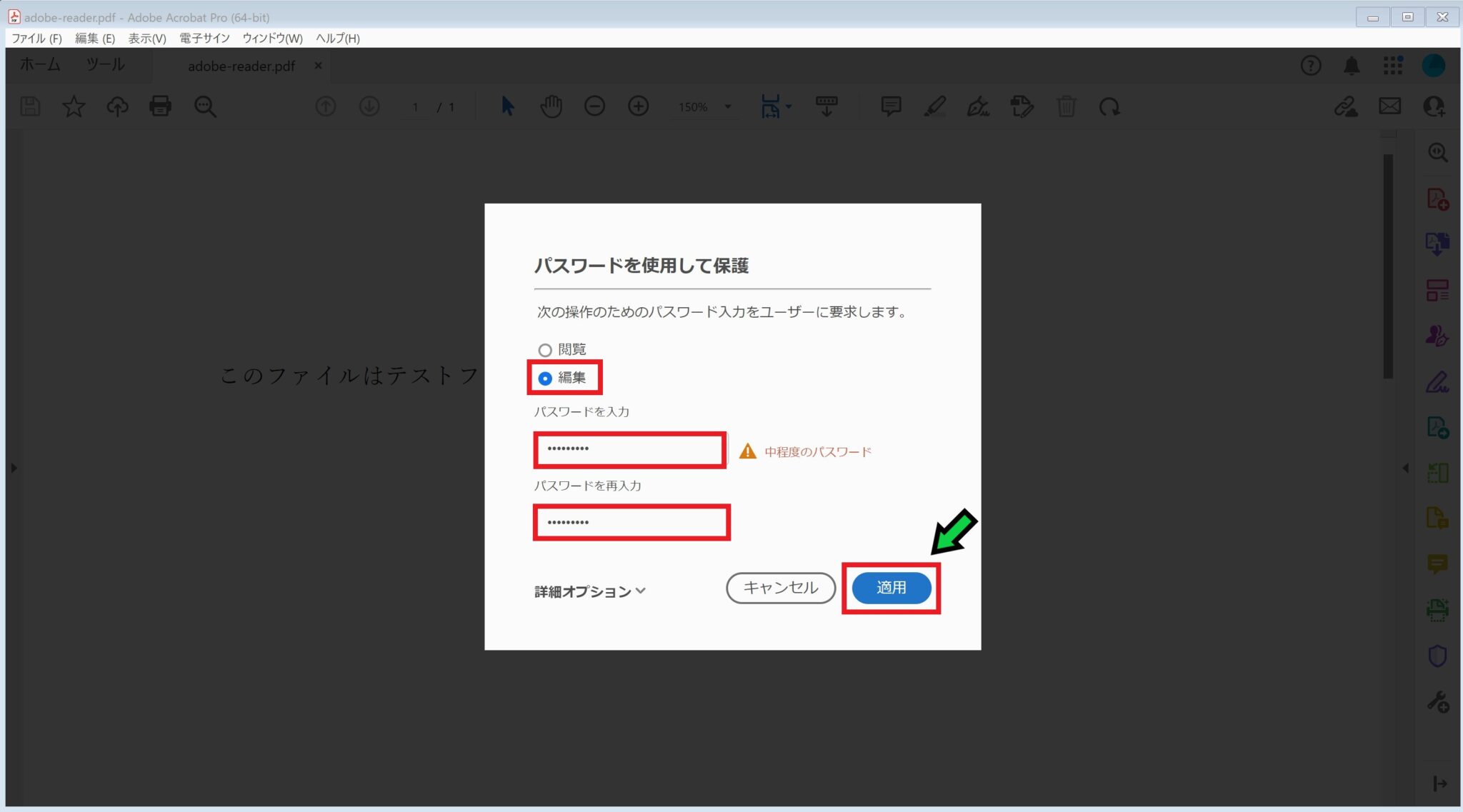
Task: Expand the left navigation pane arrow
Action: tap(14, 468)
